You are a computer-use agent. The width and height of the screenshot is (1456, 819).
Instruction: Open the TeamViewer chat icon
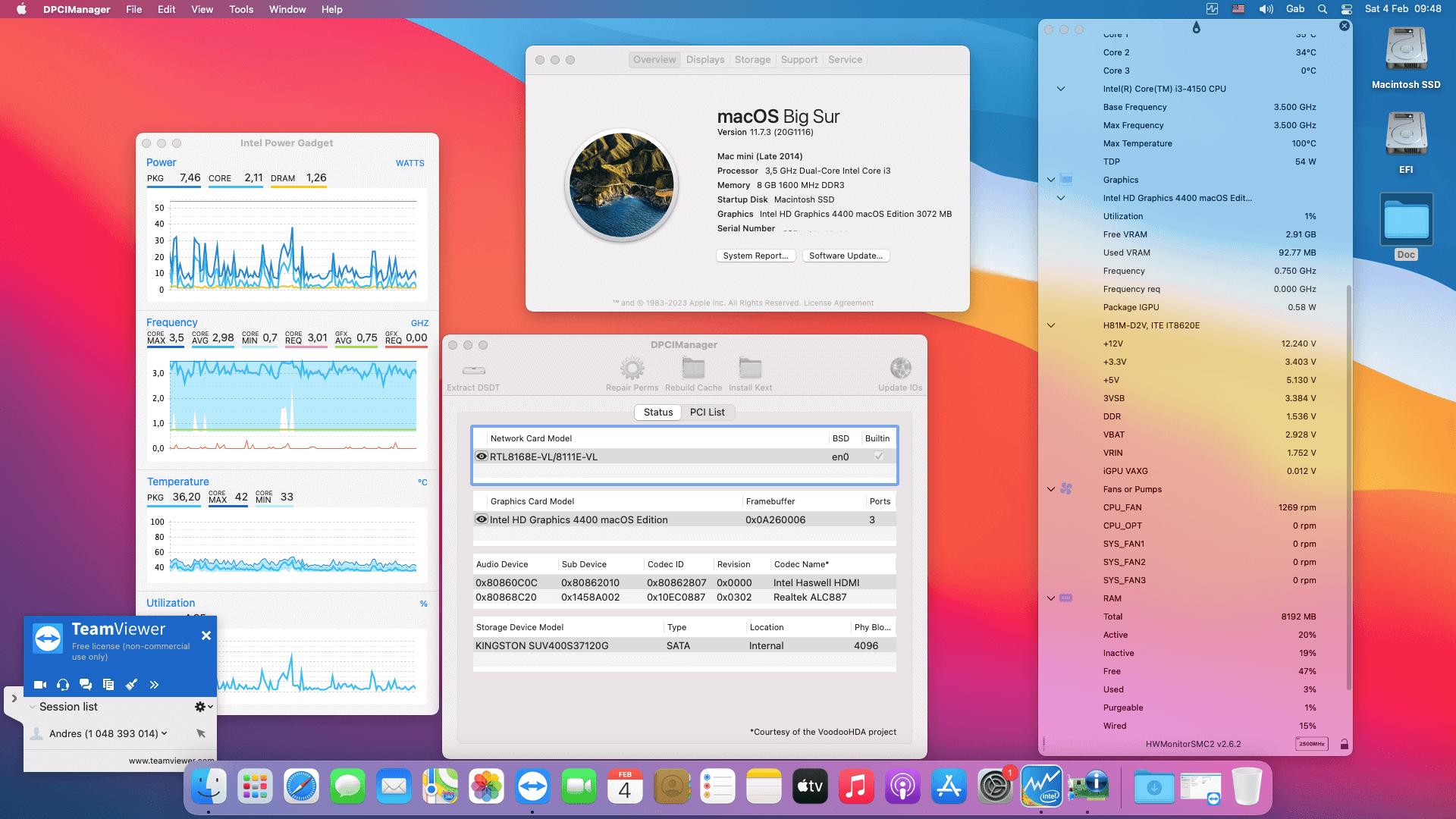pyautogui.click(x=86, y=684)
